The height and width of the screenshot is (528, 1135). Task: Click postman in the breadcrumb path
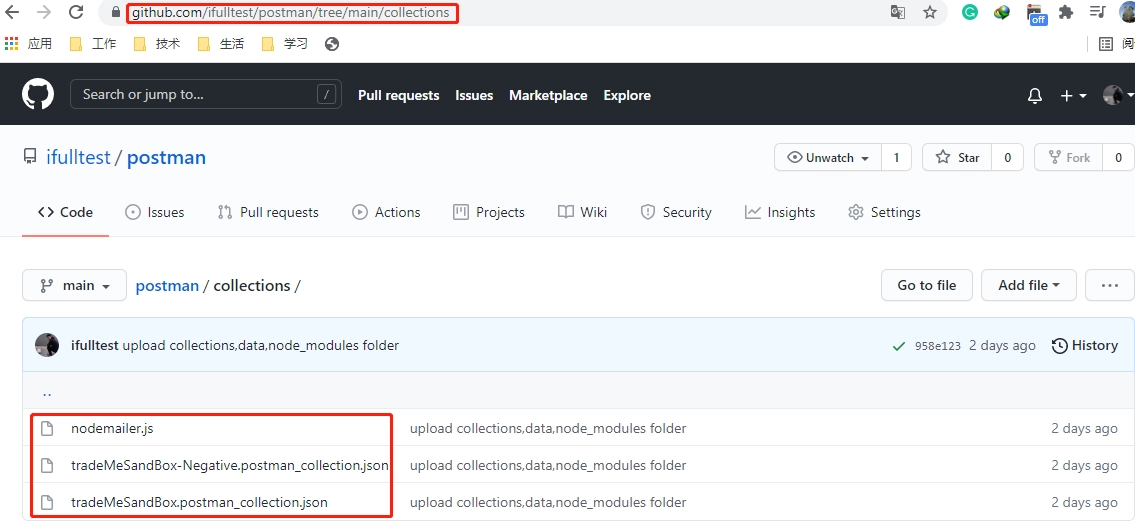click(167, 285)
